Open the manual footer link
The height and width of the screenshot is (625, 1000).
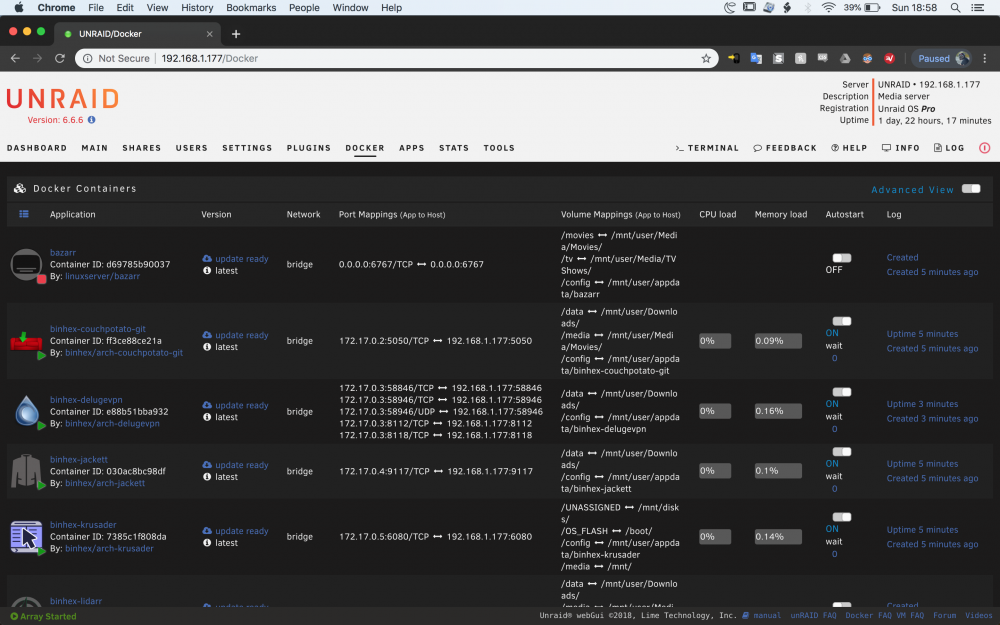[x=767, y=615]
